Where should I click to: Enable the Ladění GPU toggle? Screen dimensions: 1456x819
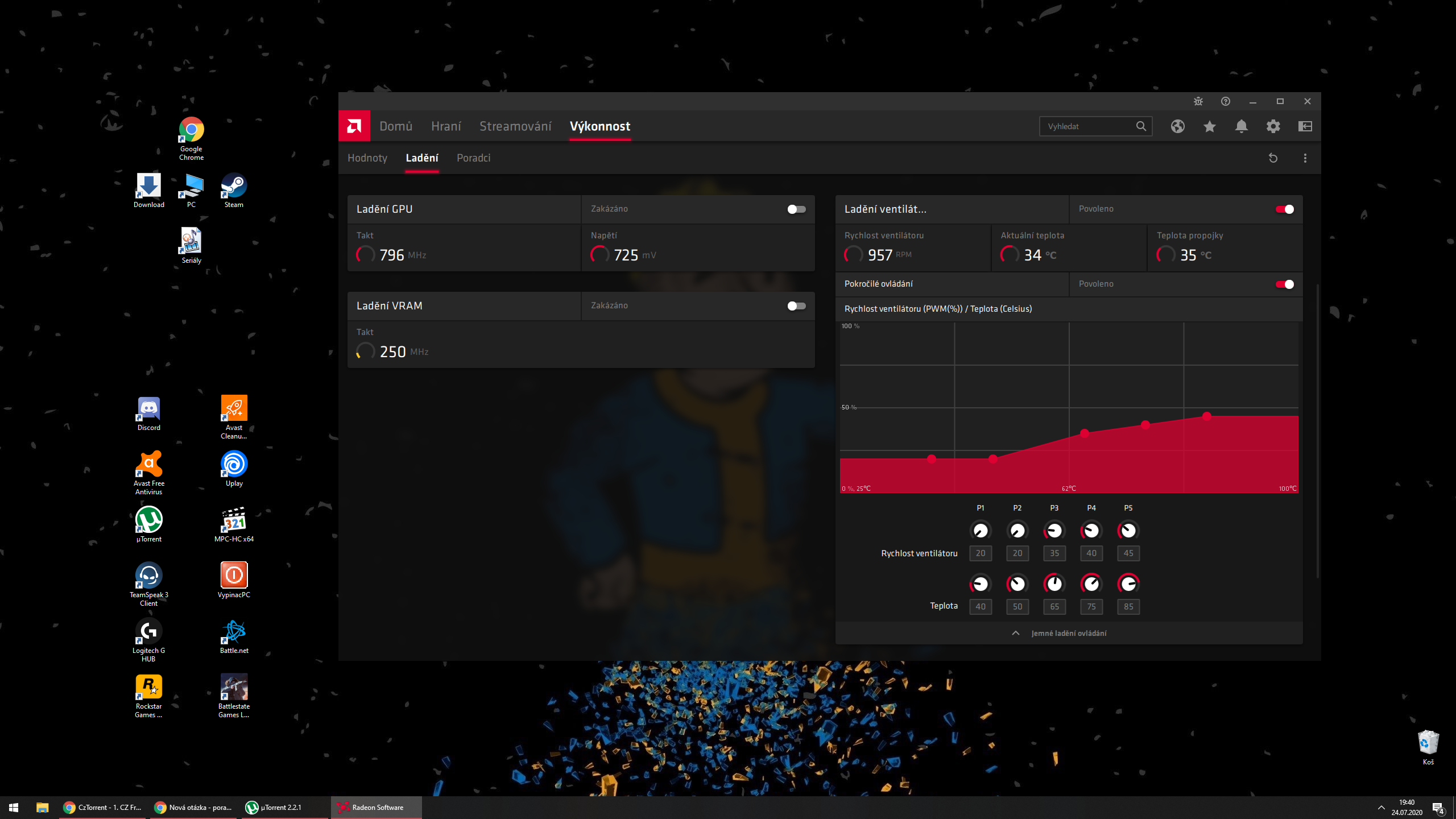[796, 209]
